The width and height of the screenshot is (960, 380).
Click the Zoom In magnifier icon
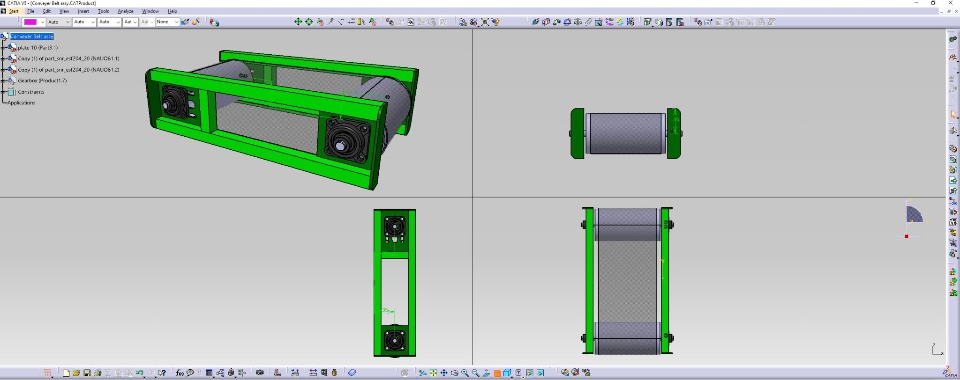pyautogui.click(x=465, y=372)
